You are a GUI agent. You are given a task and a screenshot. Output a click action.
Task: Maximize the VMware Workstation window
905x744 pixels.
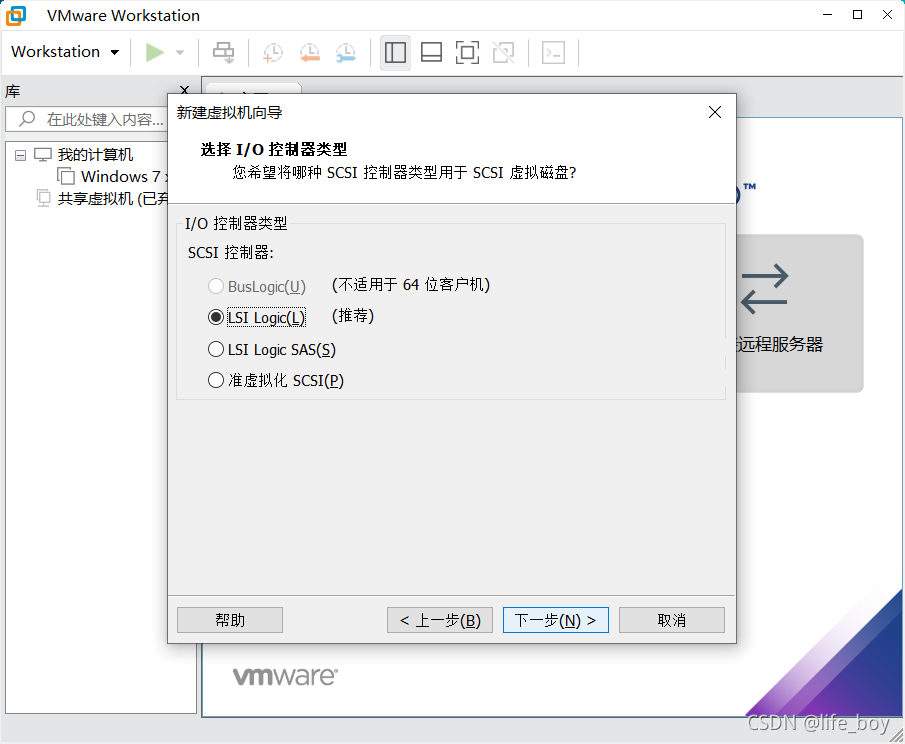pos(858,15)
